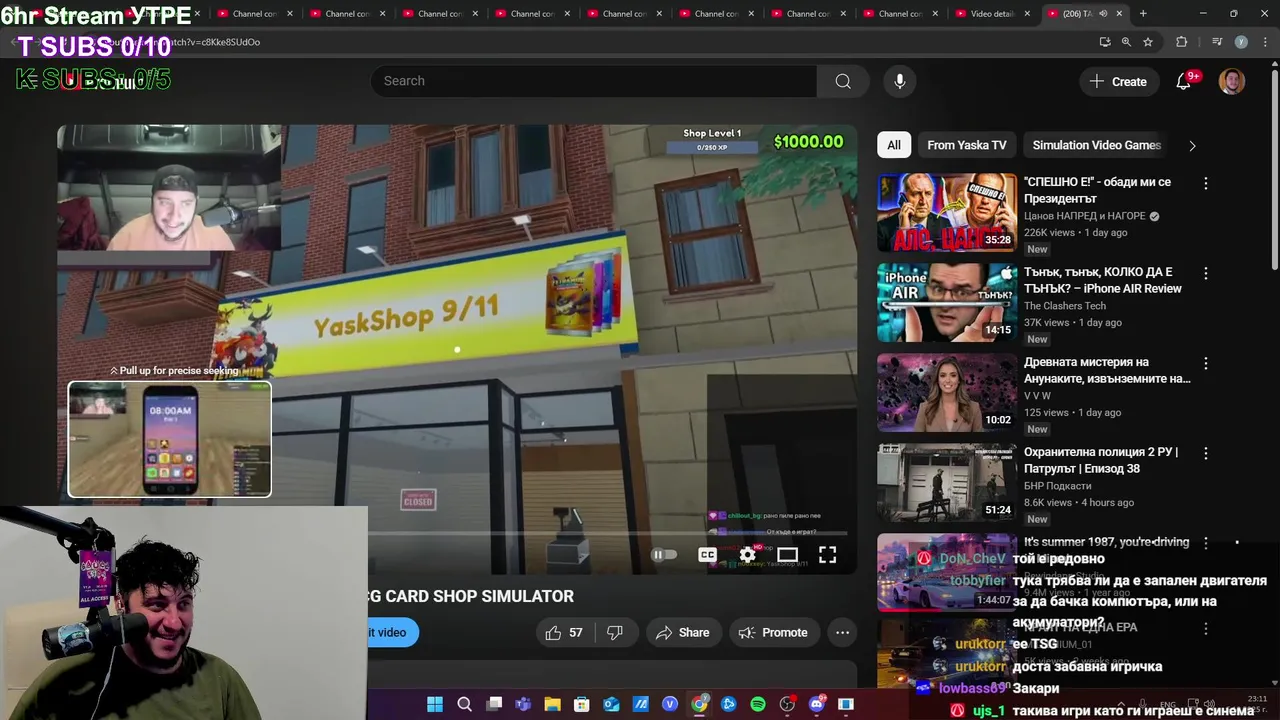Close the Video details browser tab
The height and width of the screenshot is (720, 1280).
tap(1027, 14)
